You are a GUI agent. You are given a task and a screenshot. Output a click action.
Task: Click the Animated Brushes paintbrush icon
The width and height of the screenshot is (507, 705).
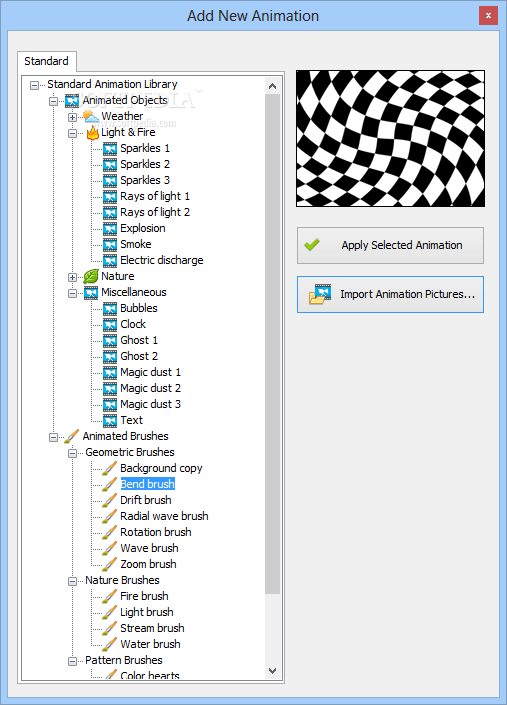tap(72, 436)
